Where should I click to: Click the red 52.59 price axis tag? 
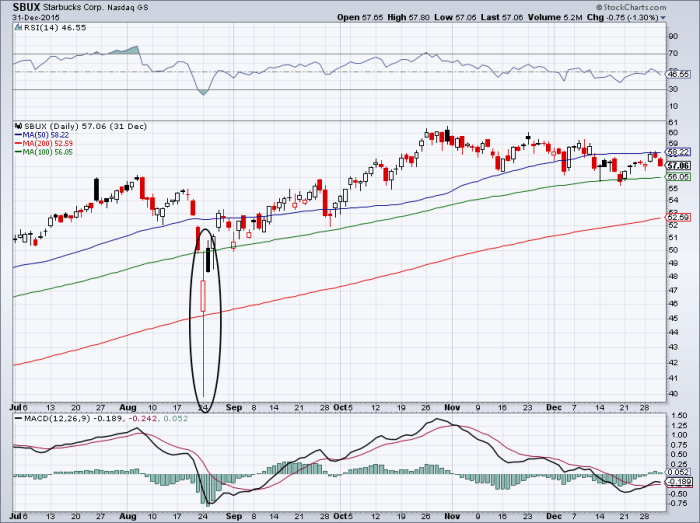(678, 217)
